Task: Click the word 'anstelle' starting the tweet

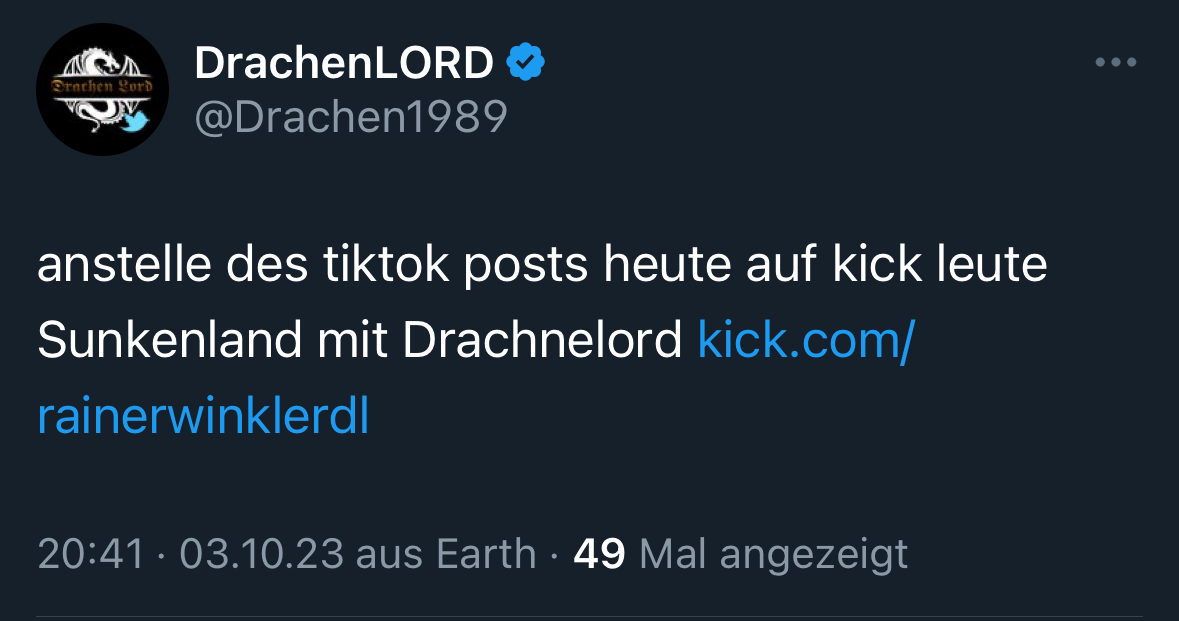Action: coord(124,264)
